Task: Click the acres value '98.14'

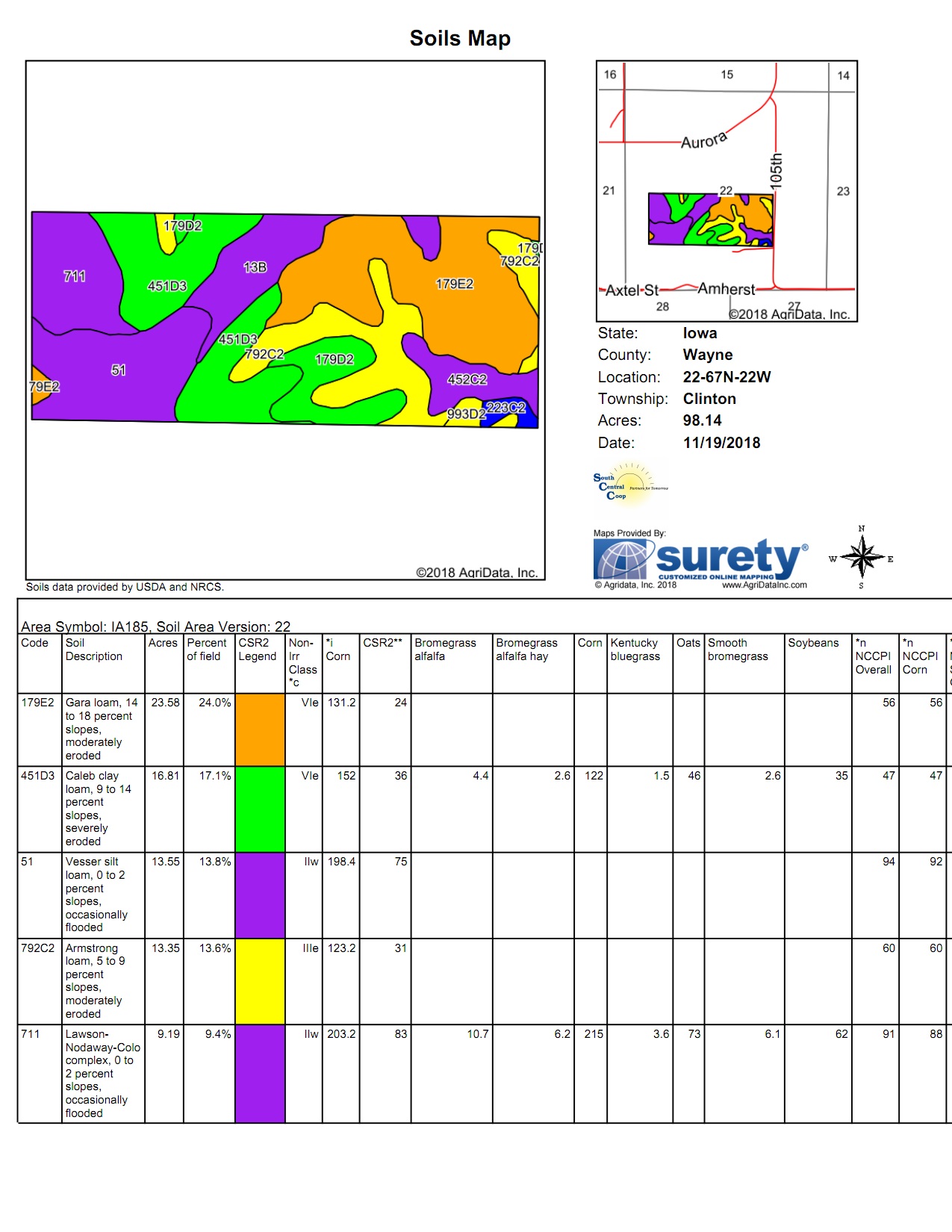Action: click(702, 420)
